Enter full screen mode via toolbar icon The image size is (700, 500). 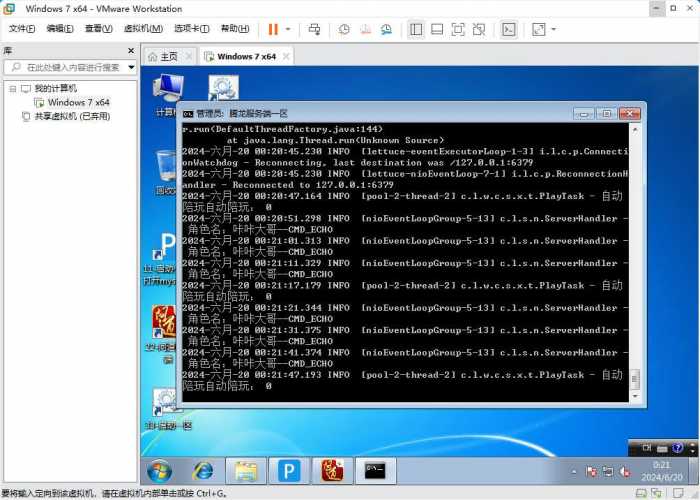pyautogui.click(x=458, y=29)
